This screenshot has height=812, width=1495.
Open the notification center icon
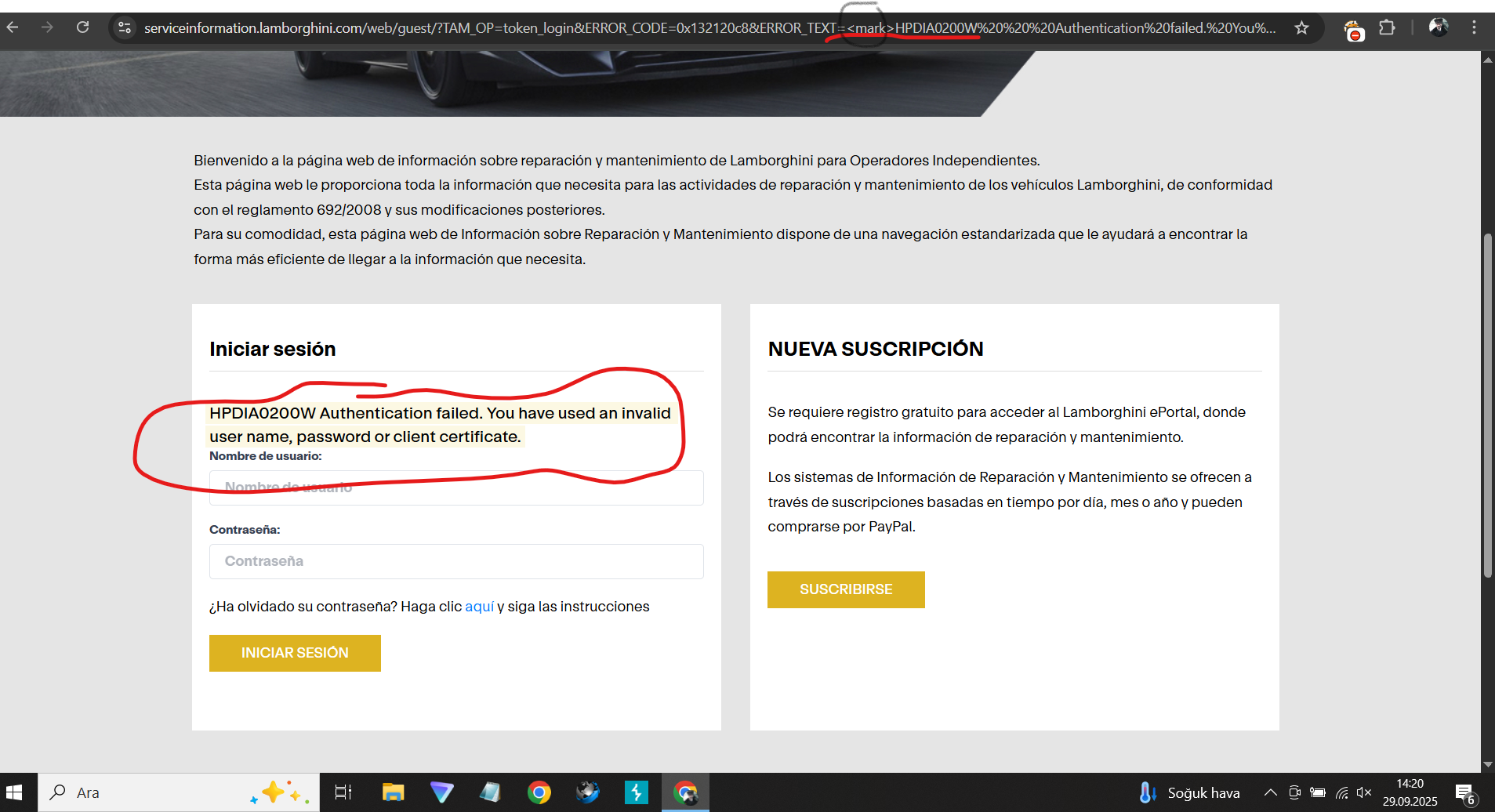1465,794
